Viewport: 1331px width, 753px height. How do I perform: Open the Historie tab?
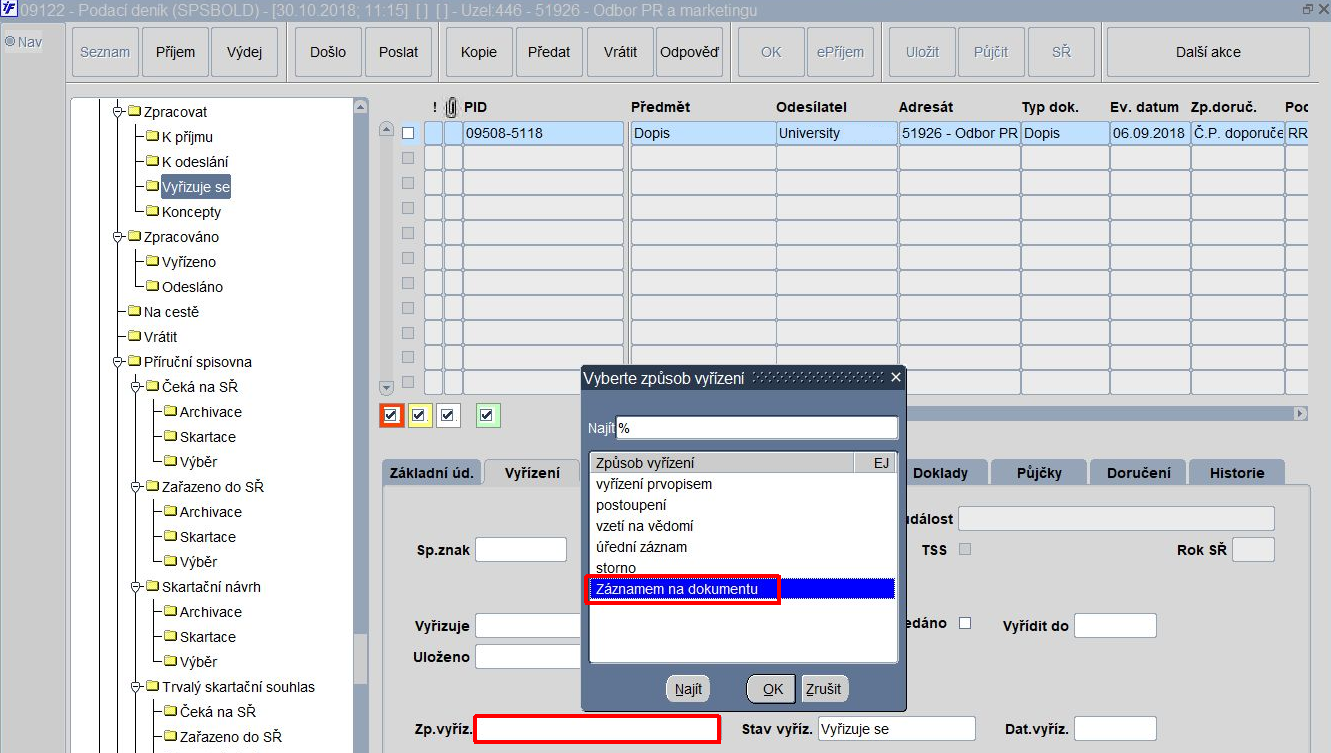click(x=1237, y=473)
